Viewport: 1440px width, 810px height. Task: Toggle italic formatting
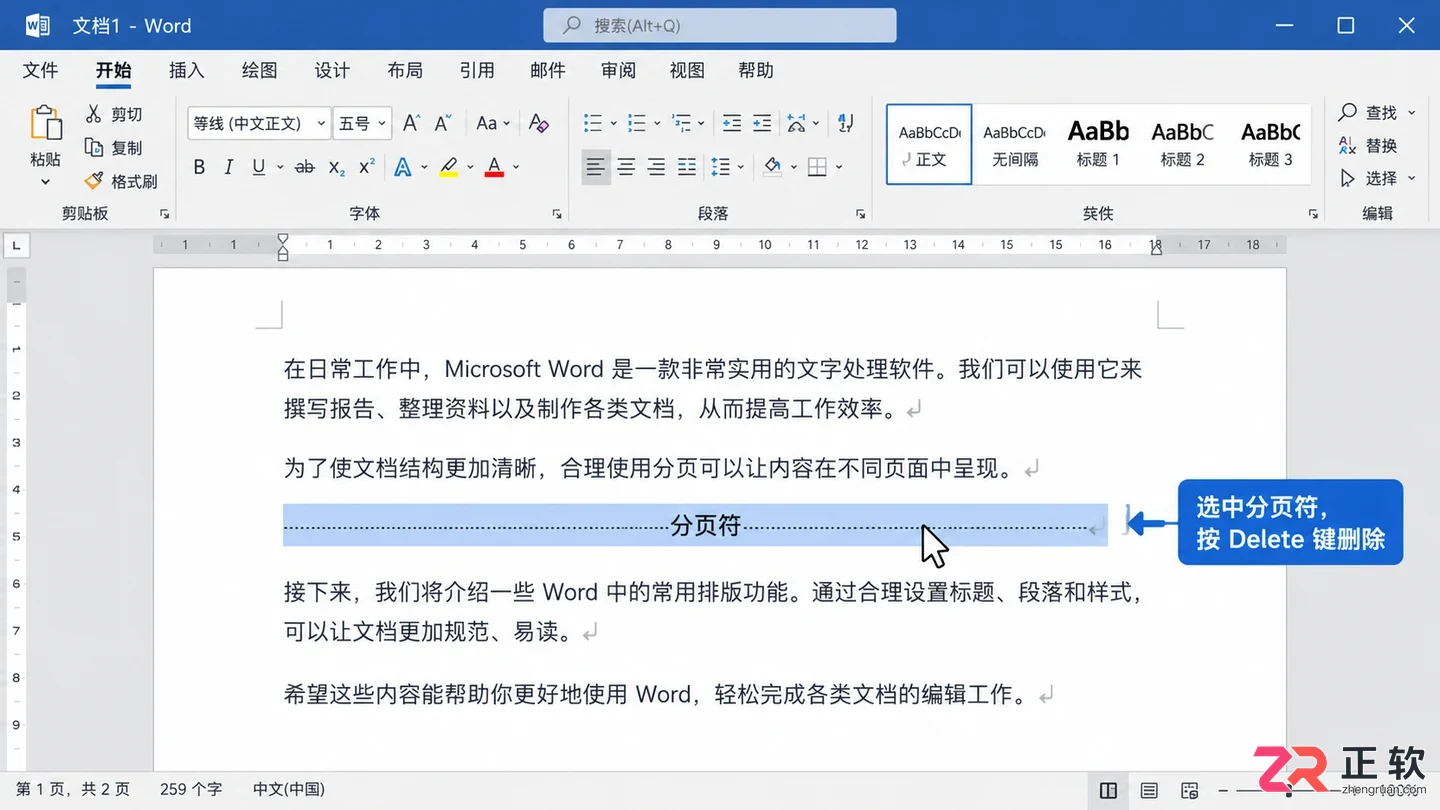(x=229, y=167)
